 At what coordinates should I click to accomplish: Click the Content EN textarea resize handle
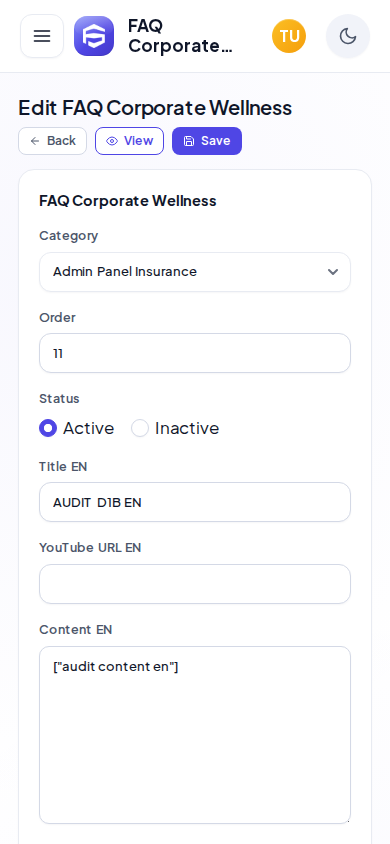pos(348,820)
